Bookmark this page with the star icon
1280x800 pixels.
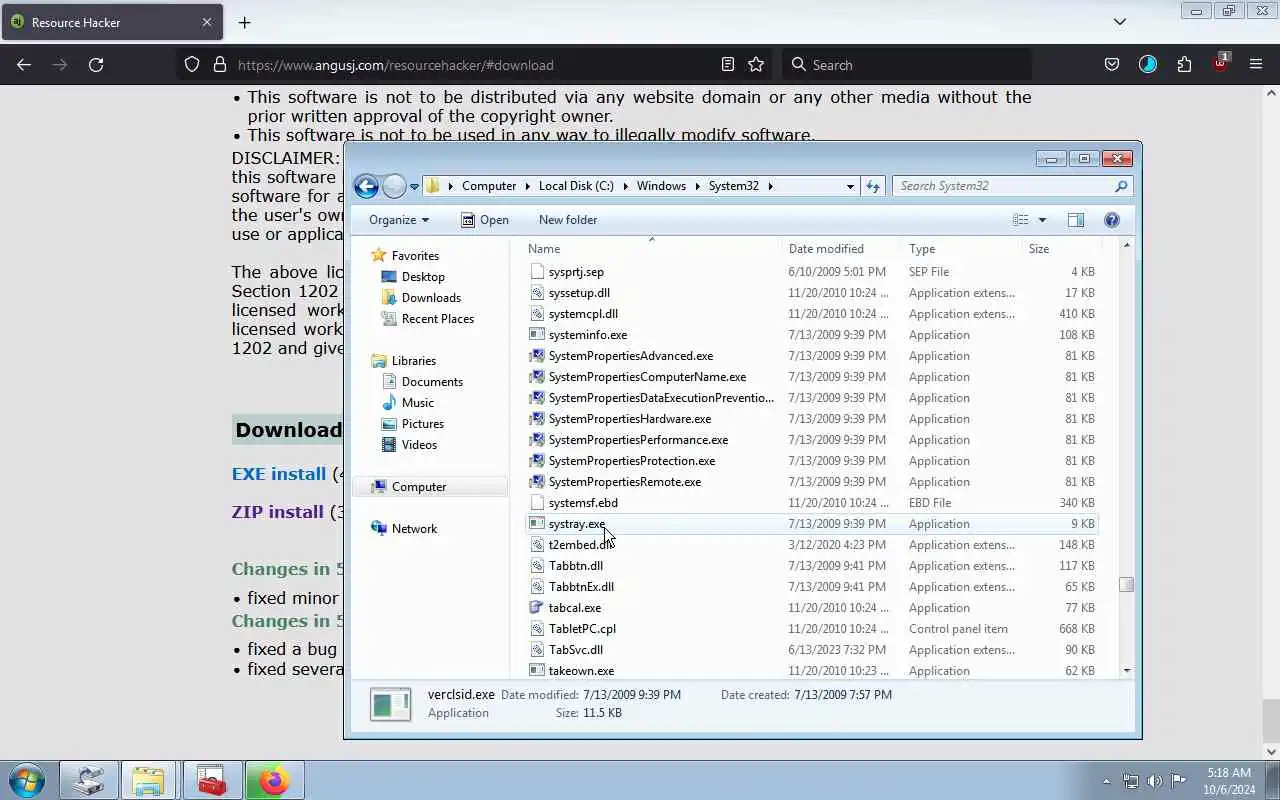(756, 65)
